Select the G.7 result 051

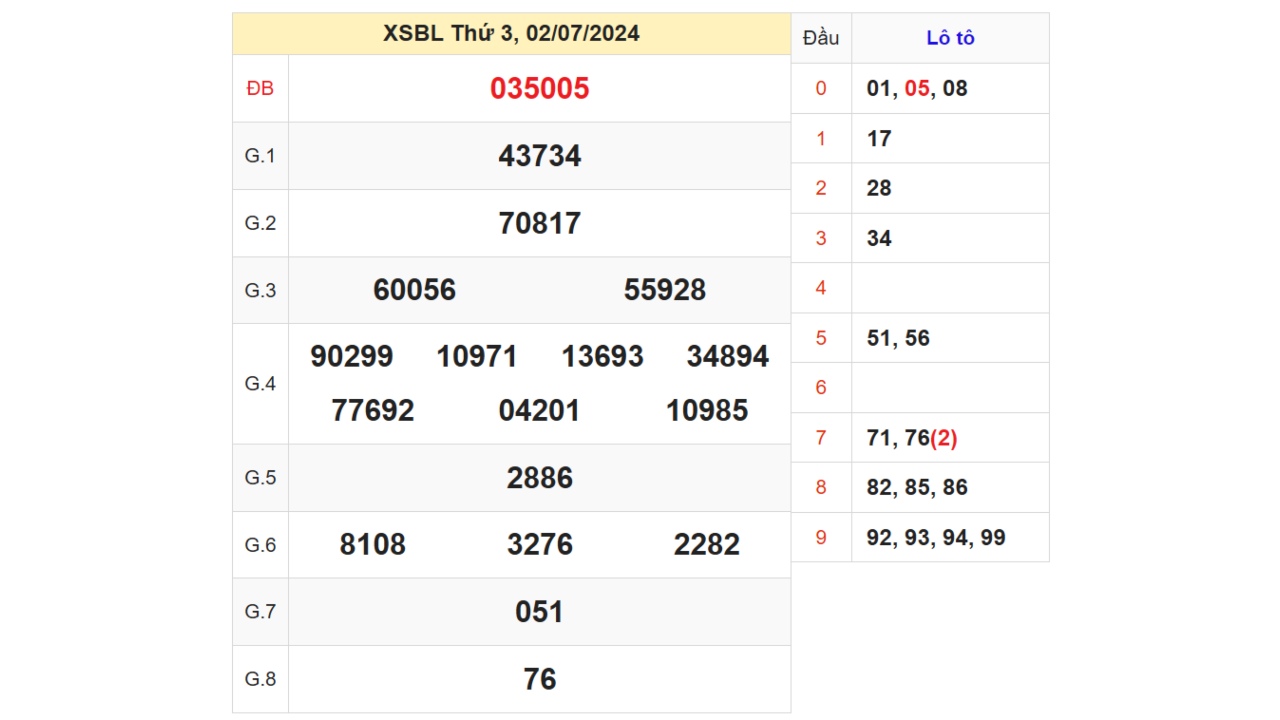click(540, 612)
